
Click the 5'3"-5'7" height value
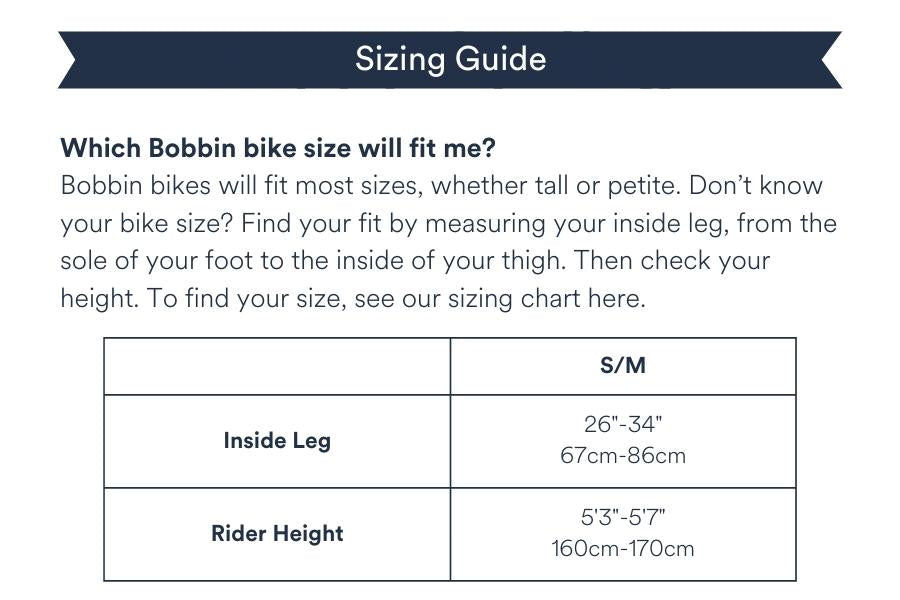pyautogui.click(x=623, y=517)
